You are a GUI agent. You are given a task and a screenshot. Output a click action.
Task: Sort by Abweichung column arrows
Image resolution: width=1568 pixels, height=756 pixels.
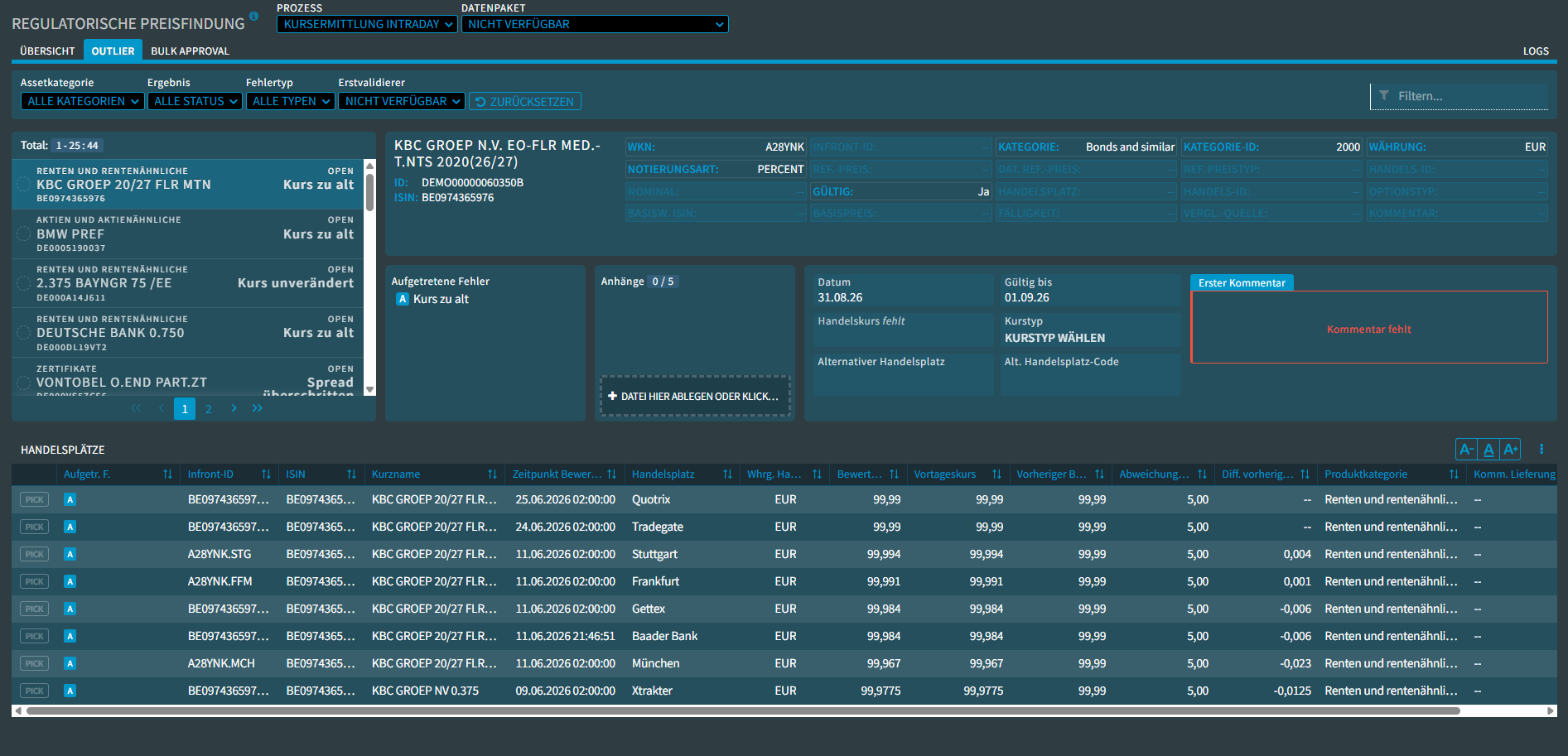coord(1202,474)
